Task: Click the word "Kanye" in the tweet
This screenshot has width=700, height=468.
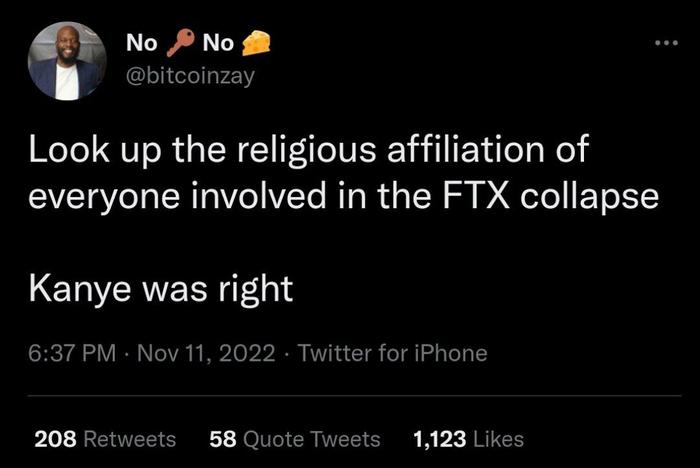Action: (x=73, y=288)
